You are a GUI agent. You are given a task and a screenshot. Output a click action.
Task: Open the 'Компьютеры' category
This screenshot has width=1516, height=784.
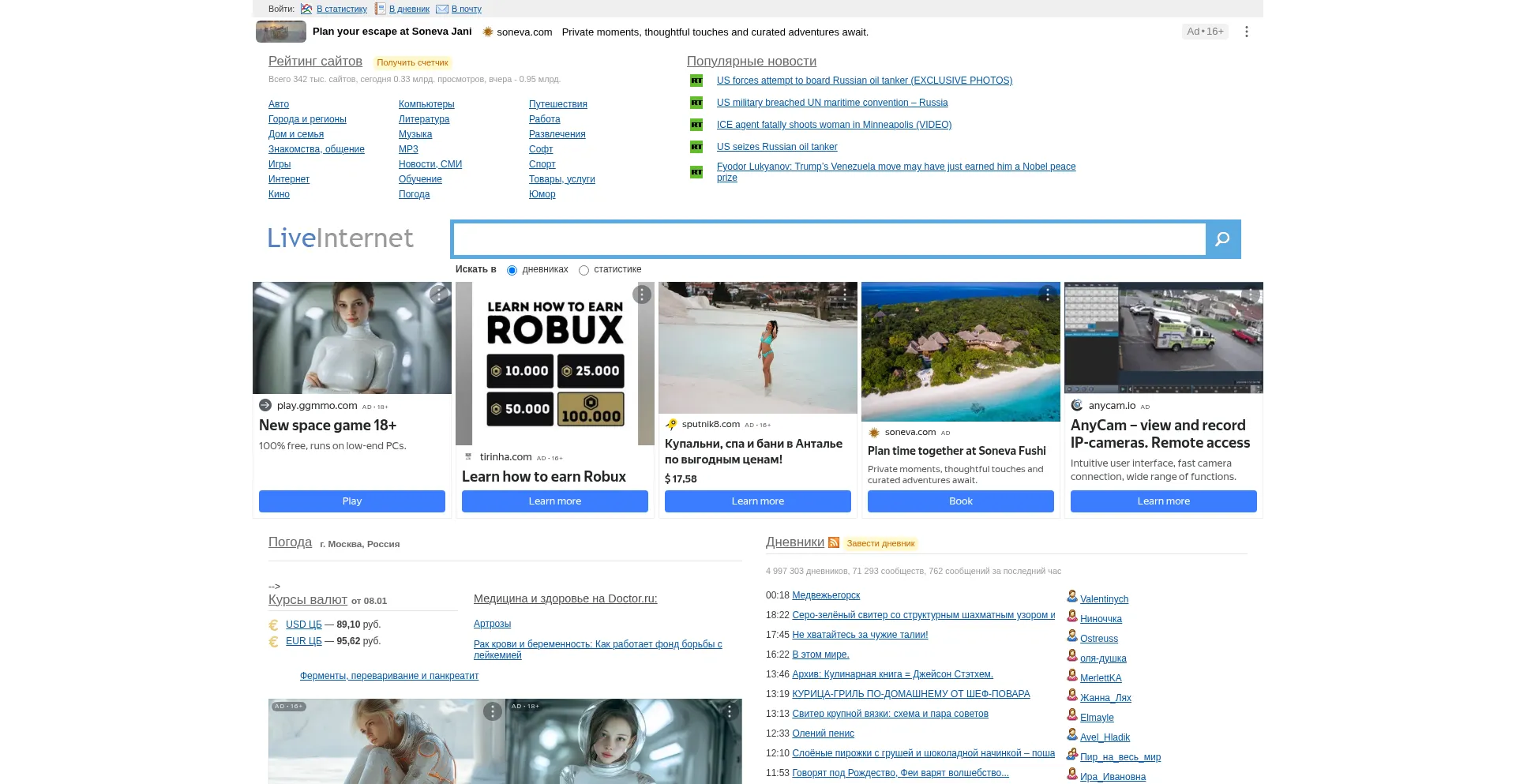426,104
